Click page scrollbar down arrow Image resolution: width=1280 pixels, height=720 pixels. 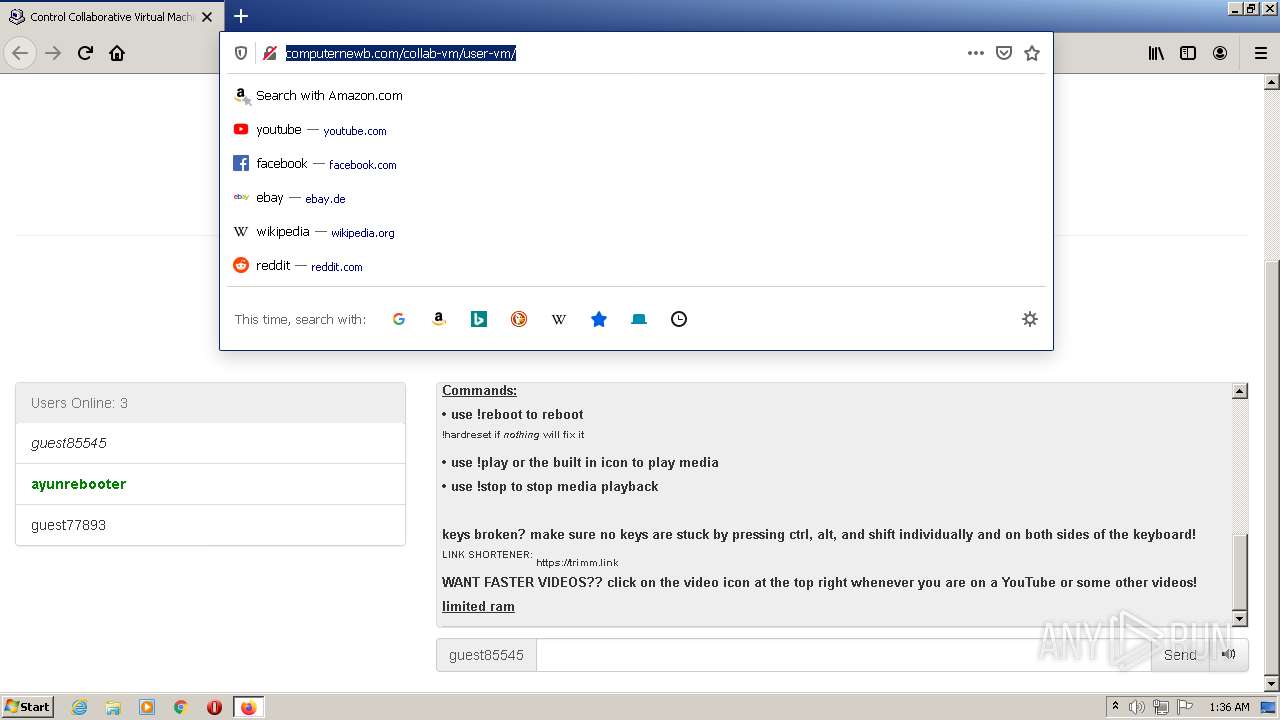click(x=1272, y=684)
